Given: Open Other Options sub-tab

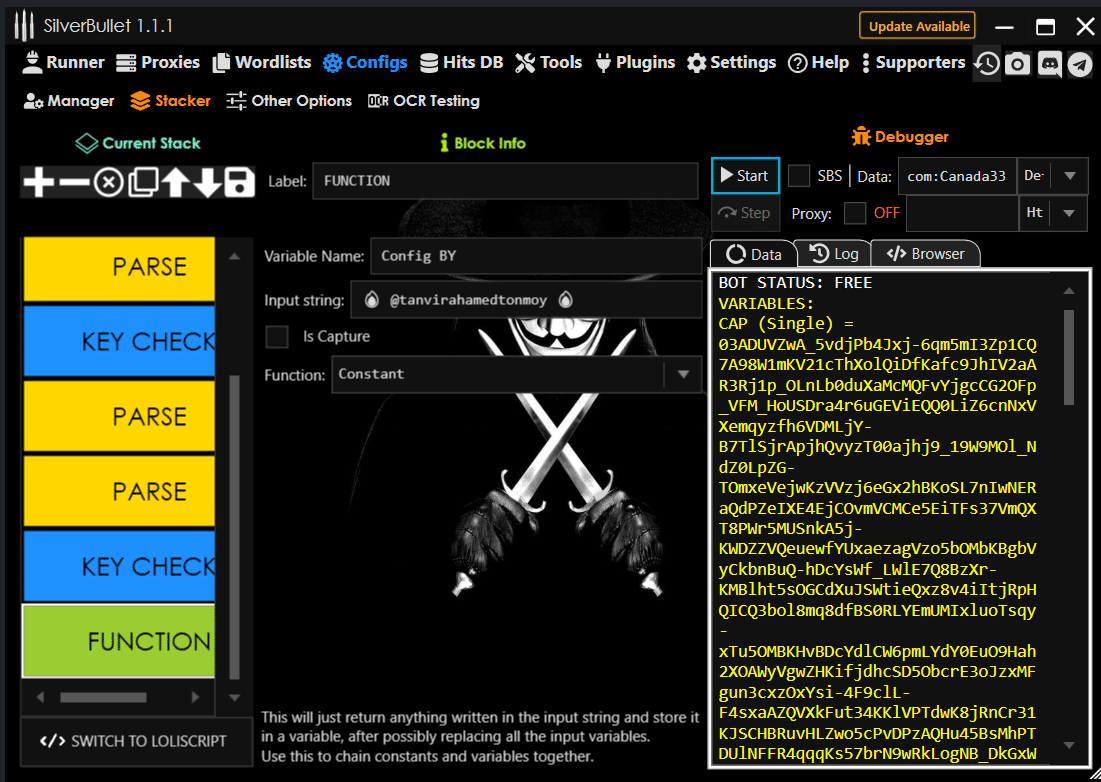Looking at the screenshot, I should pyautogui.click(x=289, y=101).
